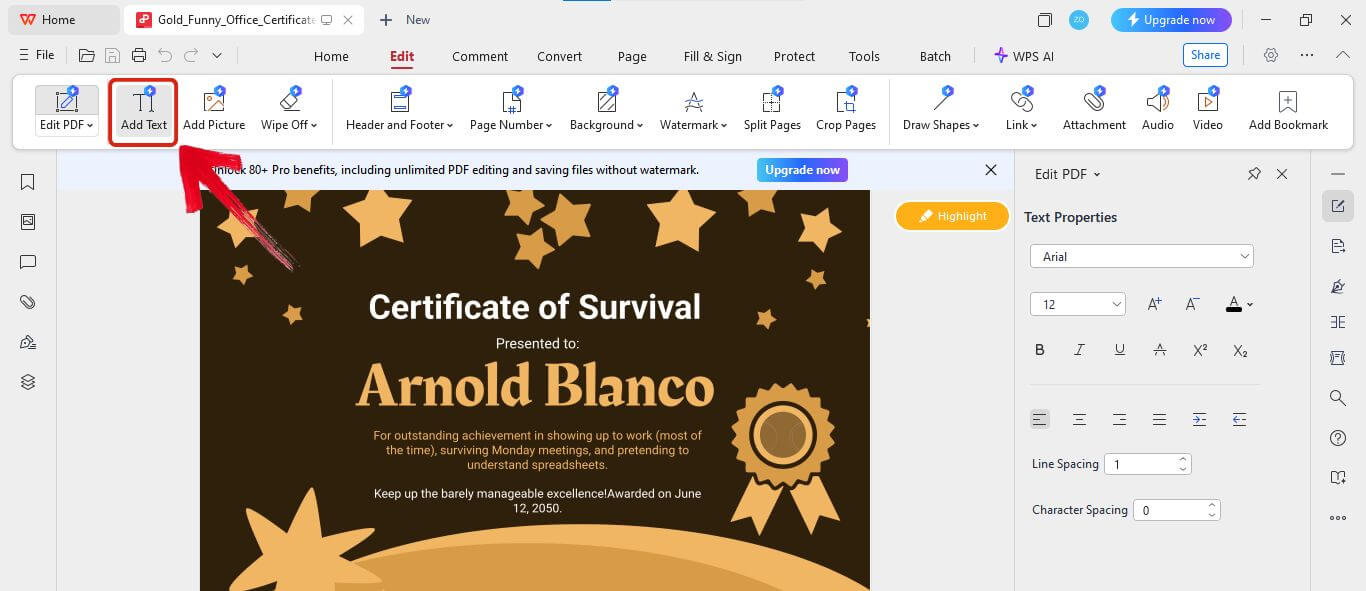This screenshot has width=1366, height=591.
Task: Open the Protect tab
Action: pos(794,57)
